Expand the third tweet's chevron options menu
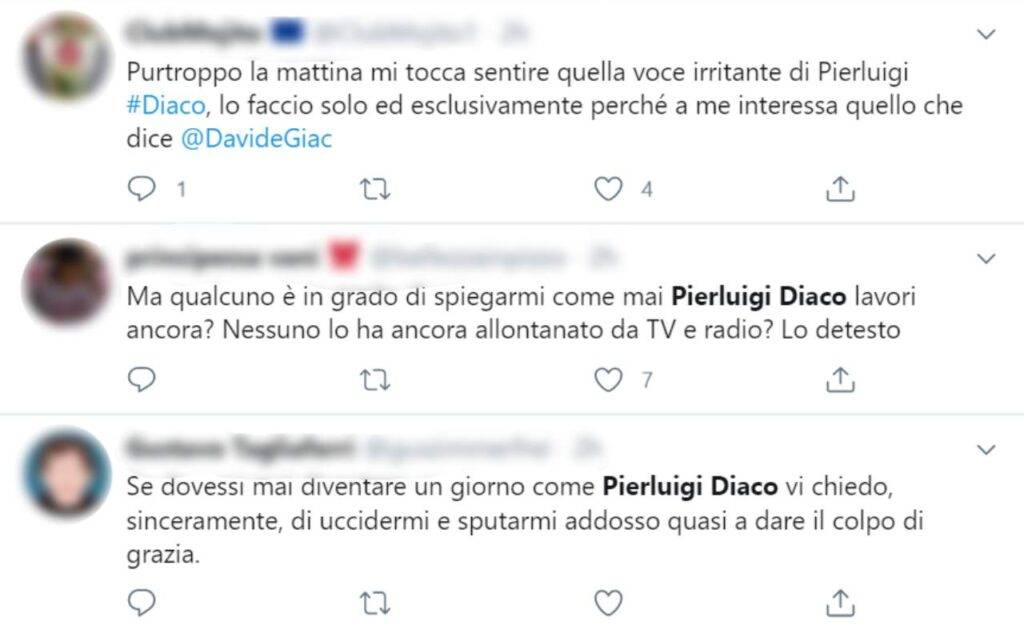Screen dimensions: 1024x634 point(985,449)
